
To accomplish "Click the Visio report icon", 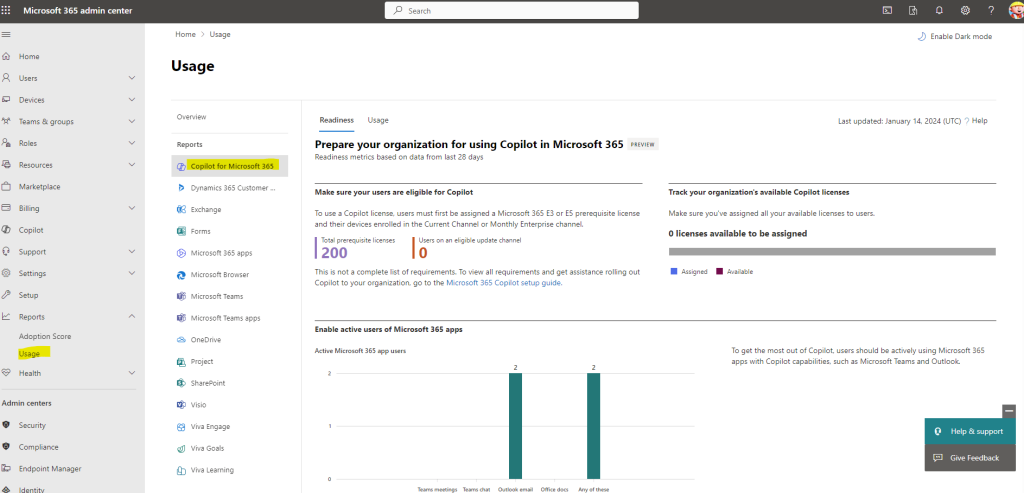I will (181, 405).
